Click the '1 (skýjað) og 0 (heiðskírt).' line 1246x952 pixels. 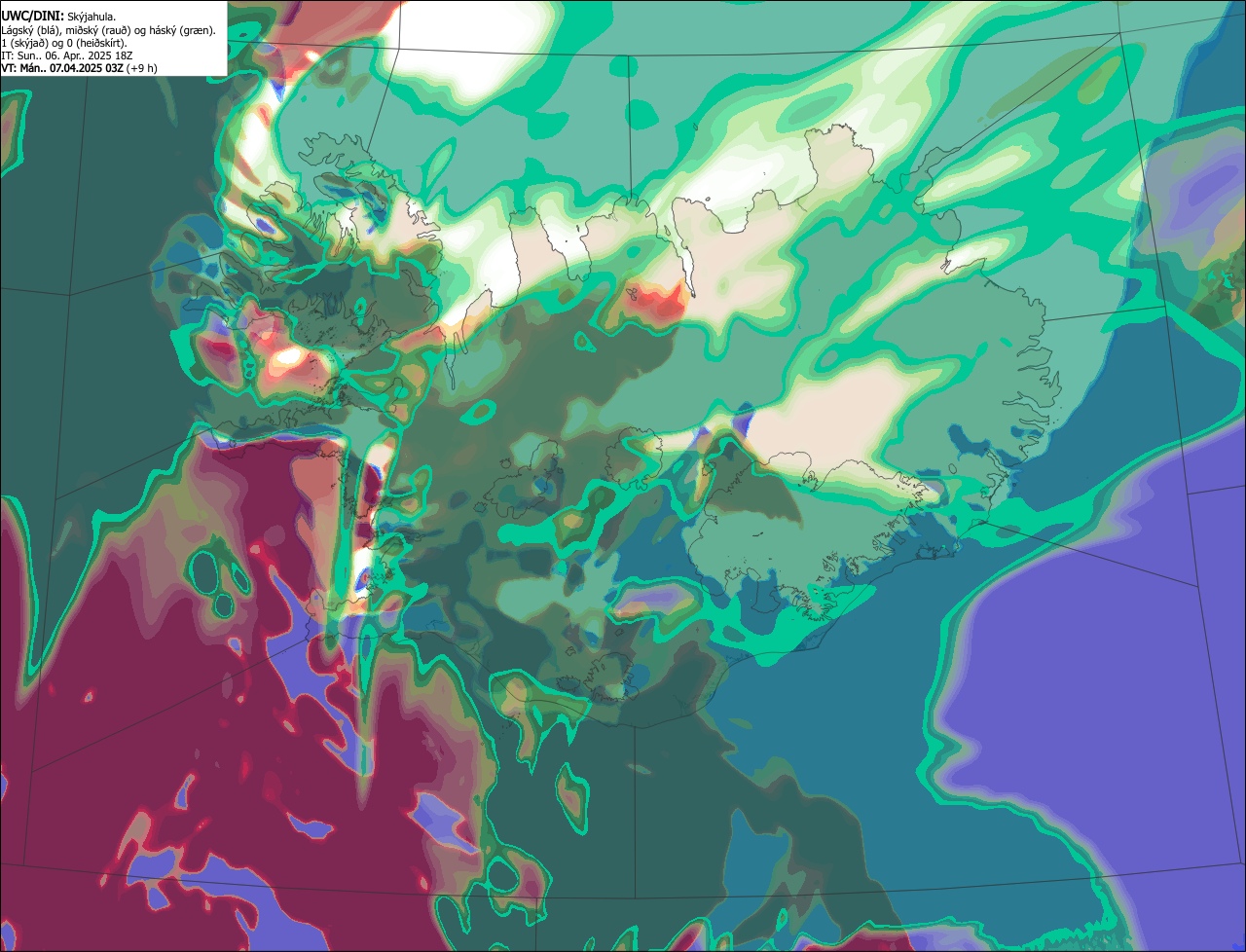[64, 44]
